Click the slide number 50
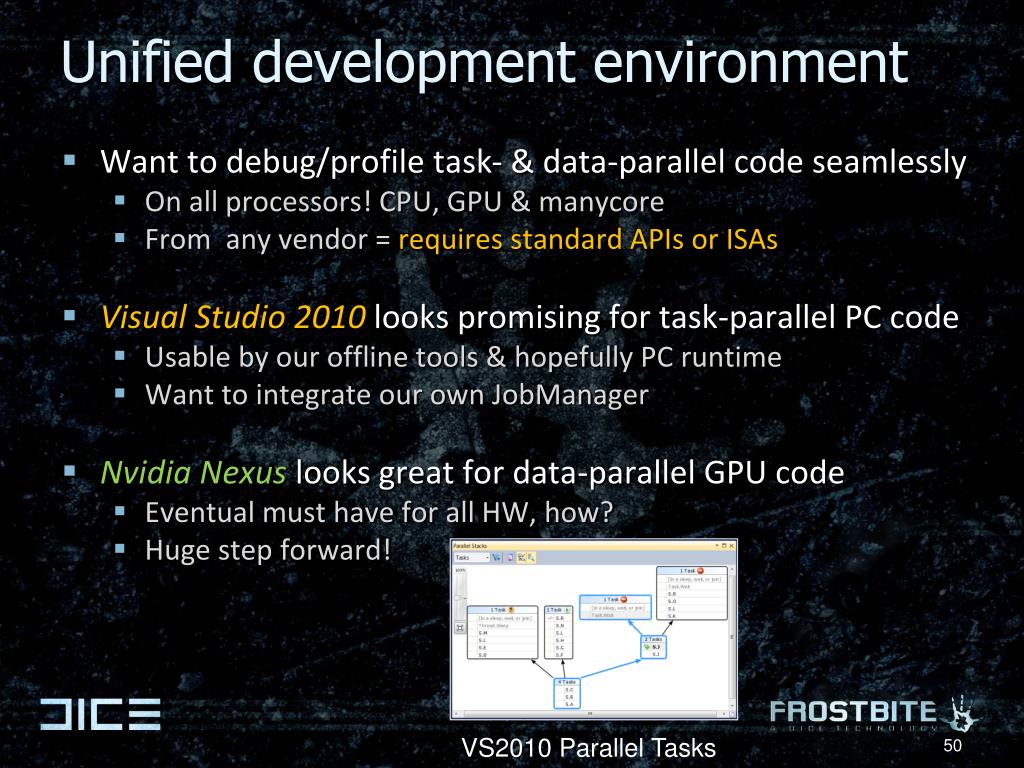This screenshot has height=768, width=1024. 952,746
